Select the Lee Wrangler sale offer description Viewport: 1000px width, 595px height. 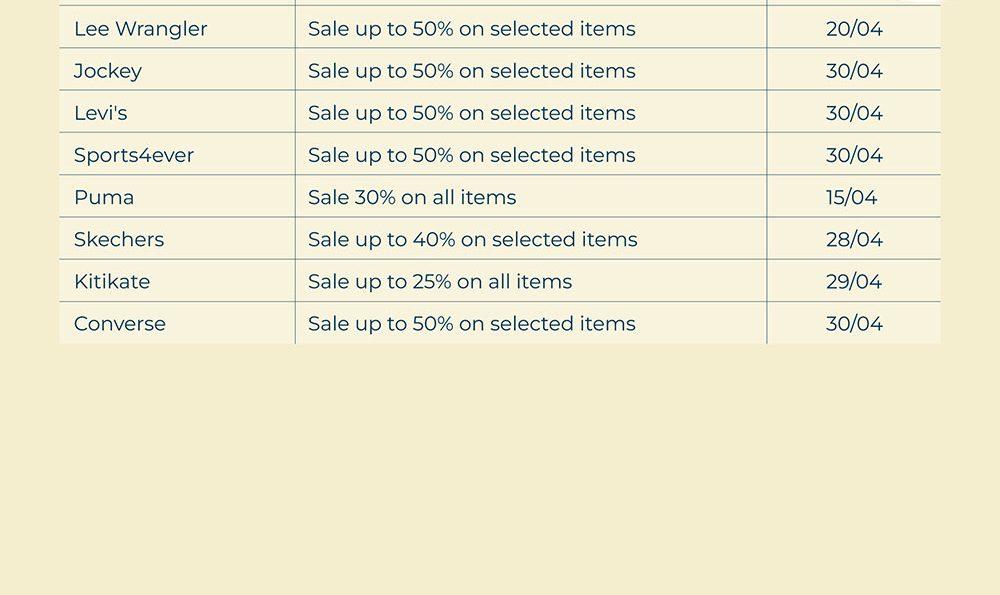click(x=471, y=29)
